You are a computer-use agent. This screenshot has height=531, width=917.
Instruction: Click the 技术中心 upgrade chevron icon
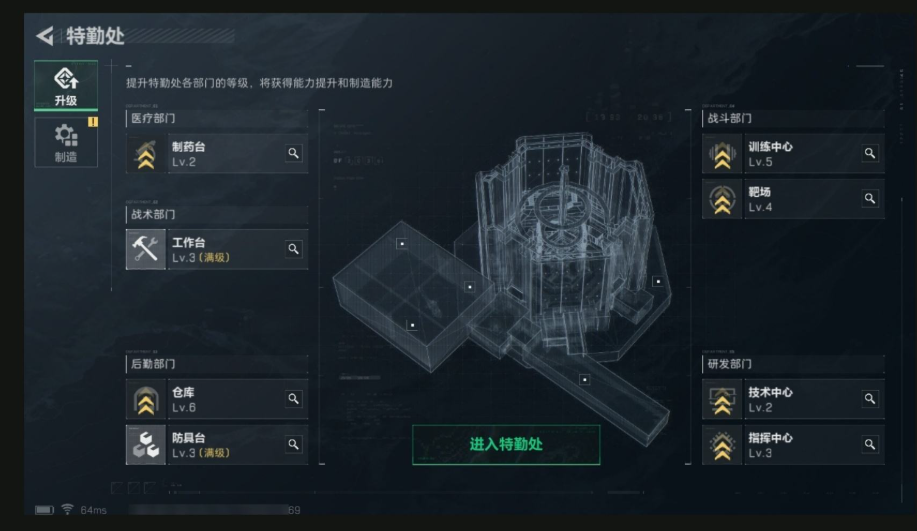(x=722, y=399)
